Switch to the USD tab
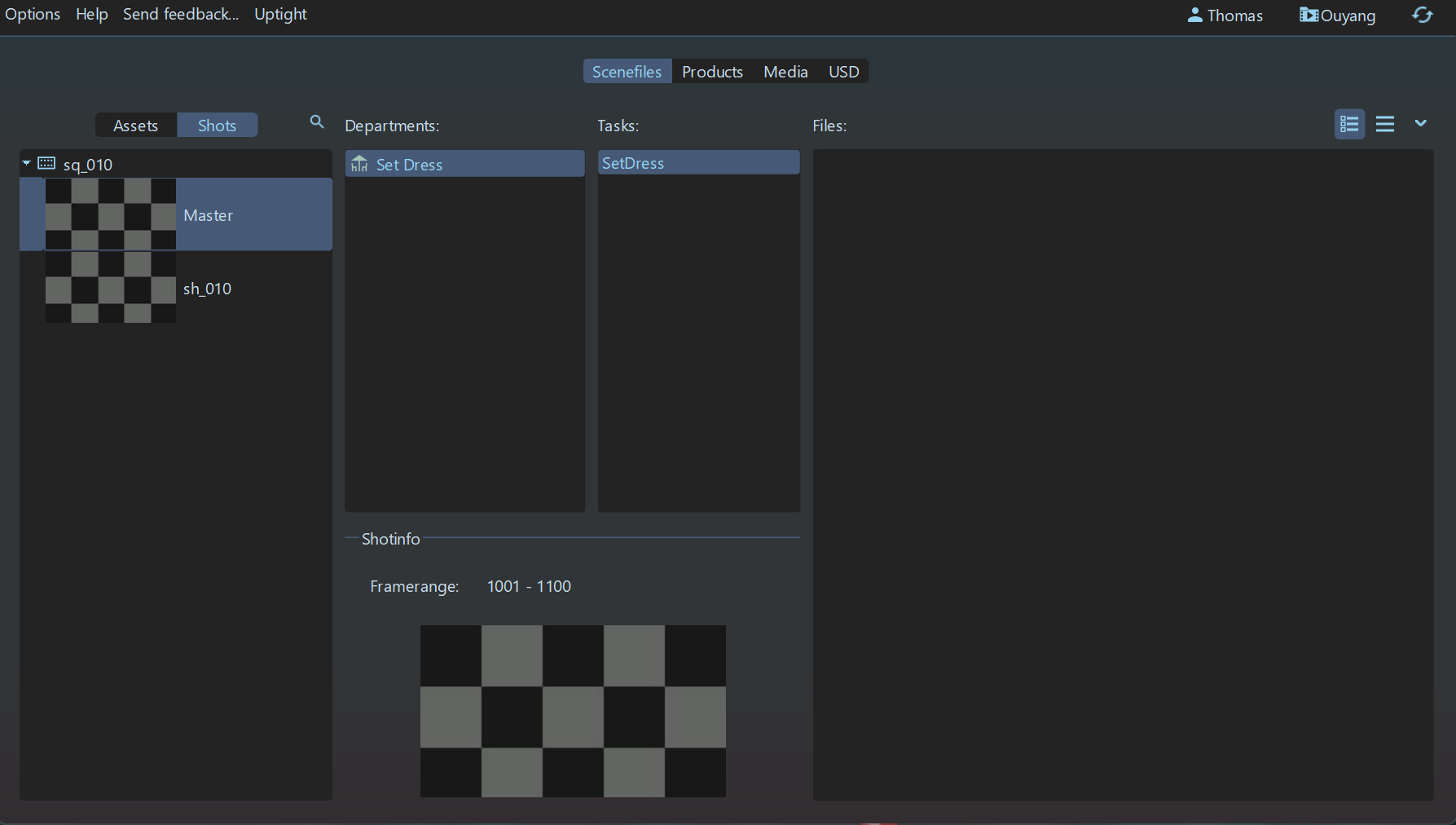The image size is (1456, 825). click(843, 72)
